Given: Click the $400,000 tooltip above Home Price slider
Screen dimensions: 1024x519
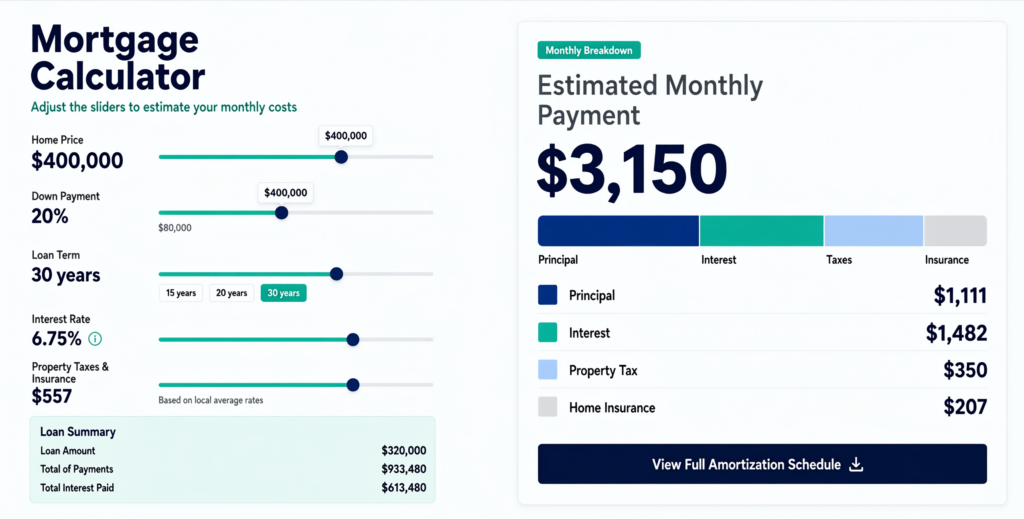Looking at the screenshot, I should 346,136.
